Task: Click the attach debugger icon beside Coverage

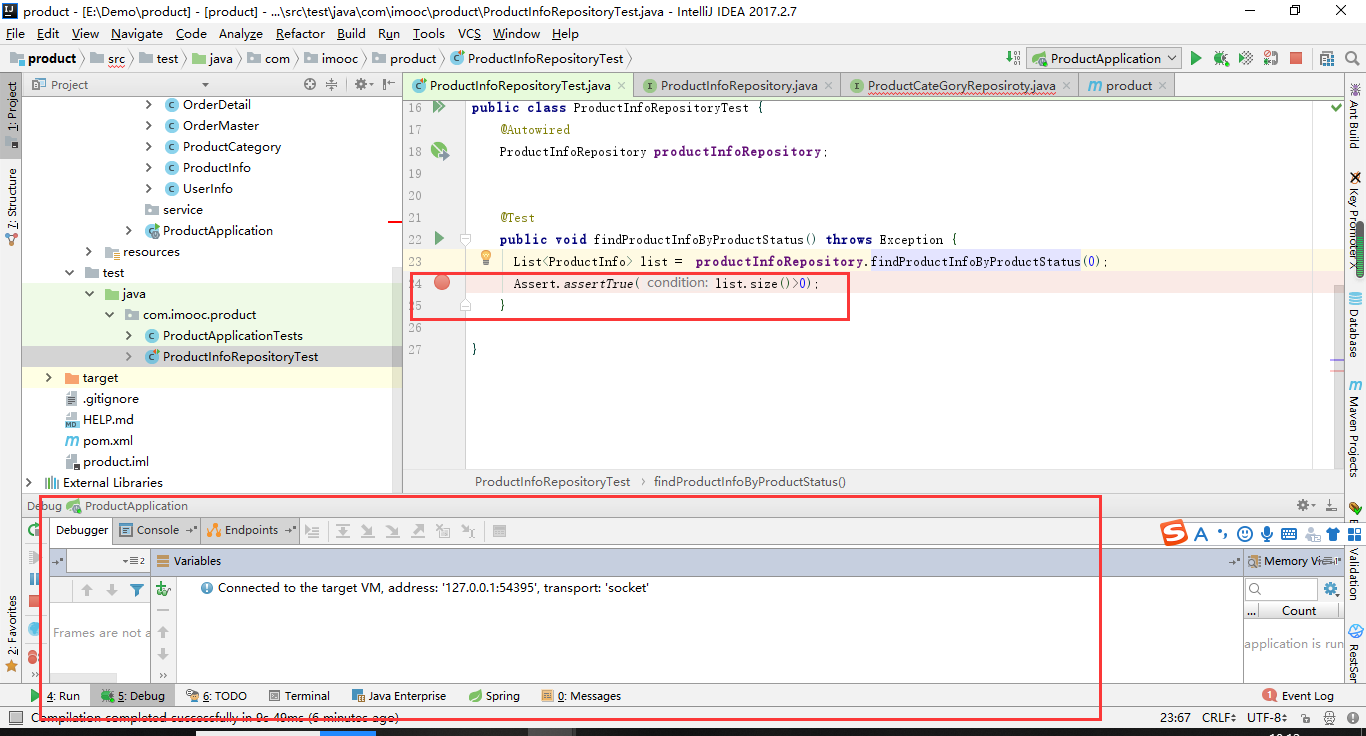Action: click(x=1271, y=58)
